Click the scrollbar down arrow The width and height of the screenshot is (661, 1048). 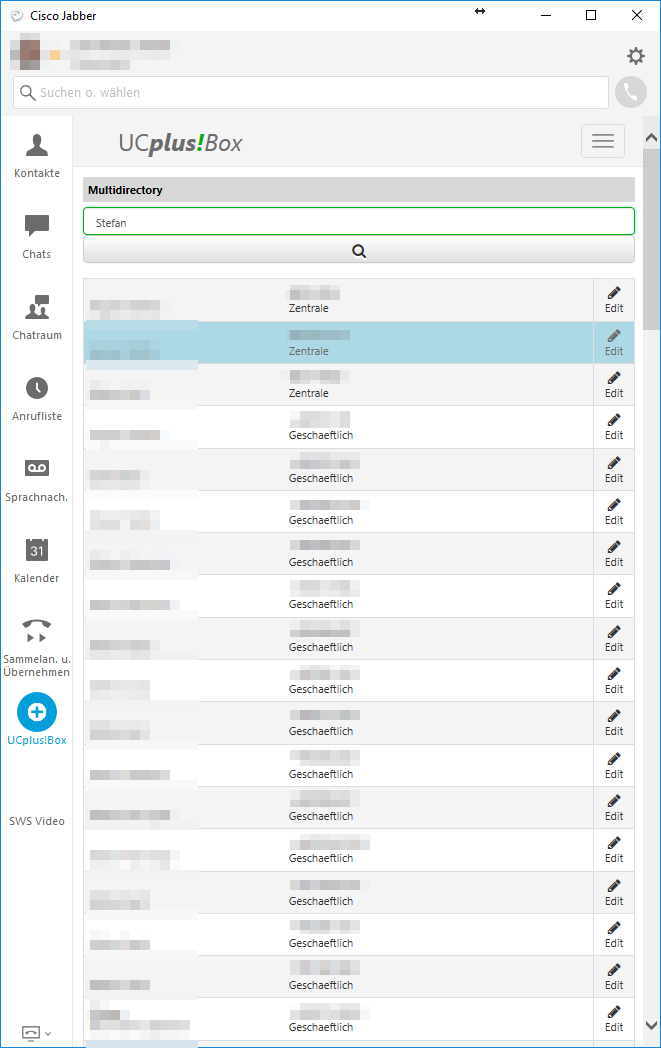pos(651,1025)
